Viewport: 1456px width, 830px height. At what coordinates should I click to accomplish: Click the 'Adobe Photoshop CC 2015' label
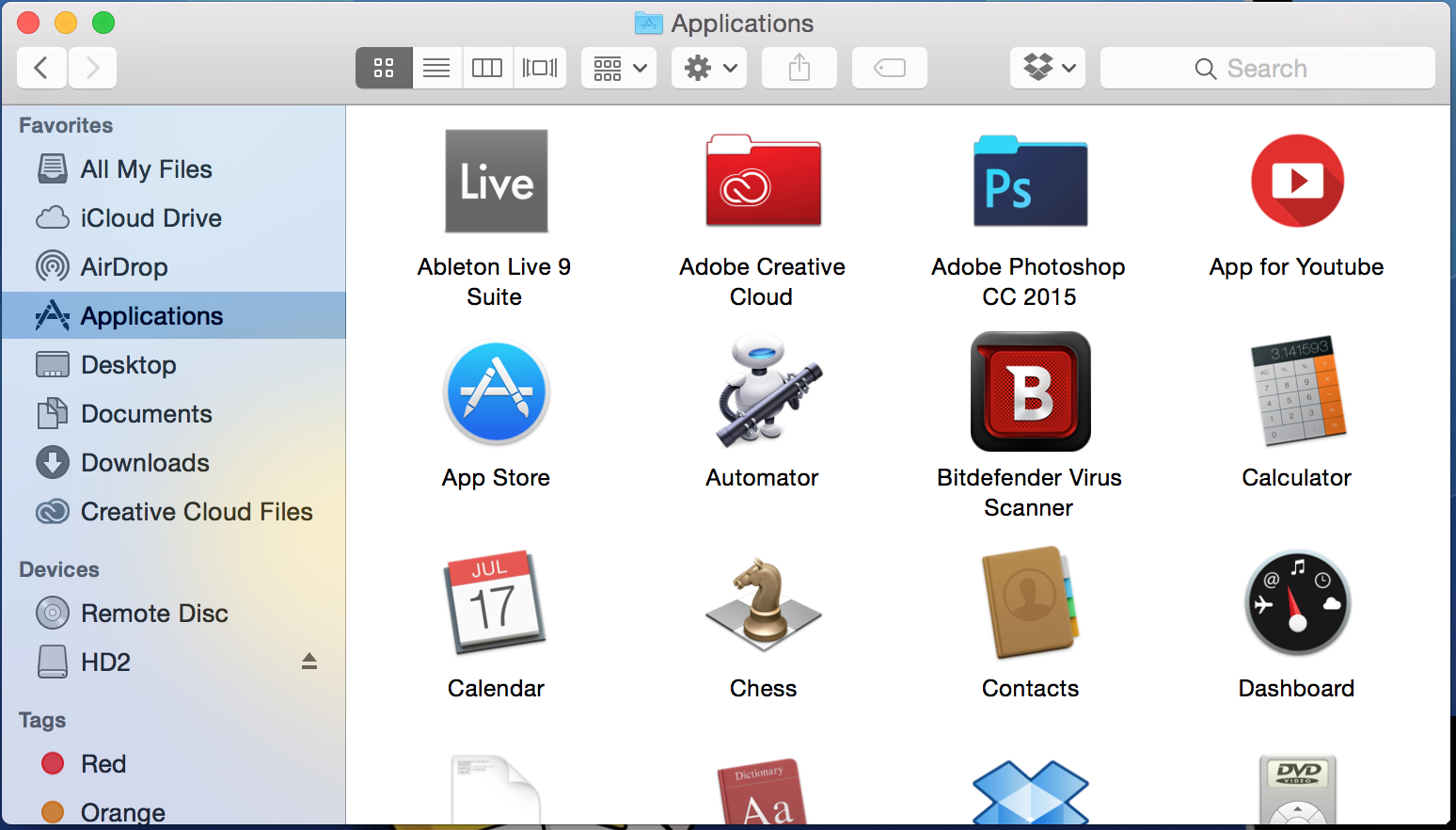tap(1029, 281)
